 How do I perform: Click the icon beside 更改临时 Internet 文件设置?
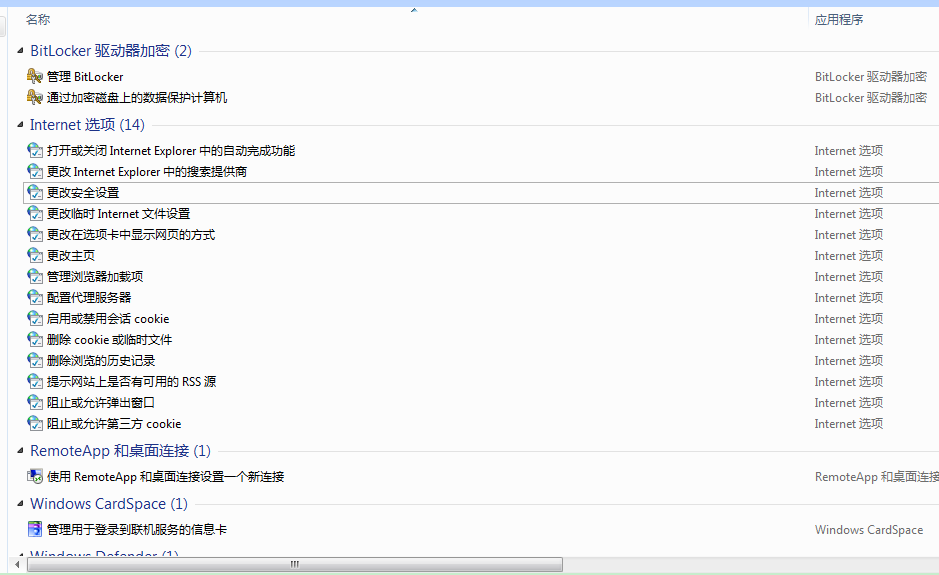click(x=35, y=213)
